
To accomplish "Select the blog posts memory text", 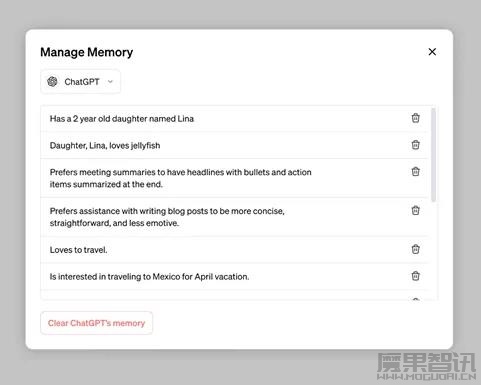I will click(167, 217).
